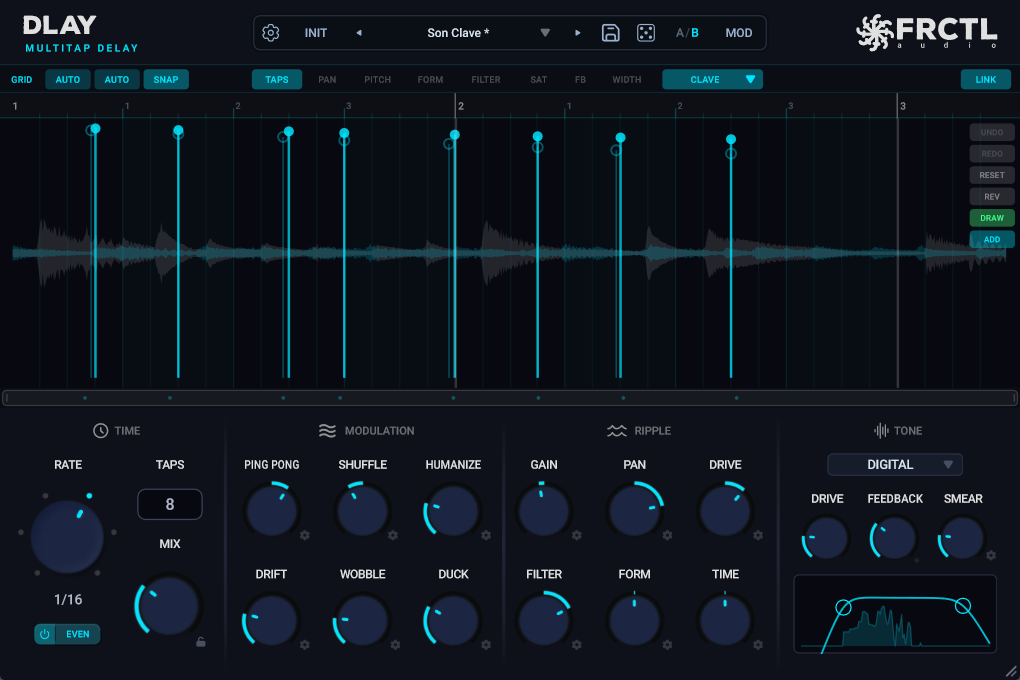Toggle the LINK button
Viewport: 1020px width, 680px height.
click(986, 79)
